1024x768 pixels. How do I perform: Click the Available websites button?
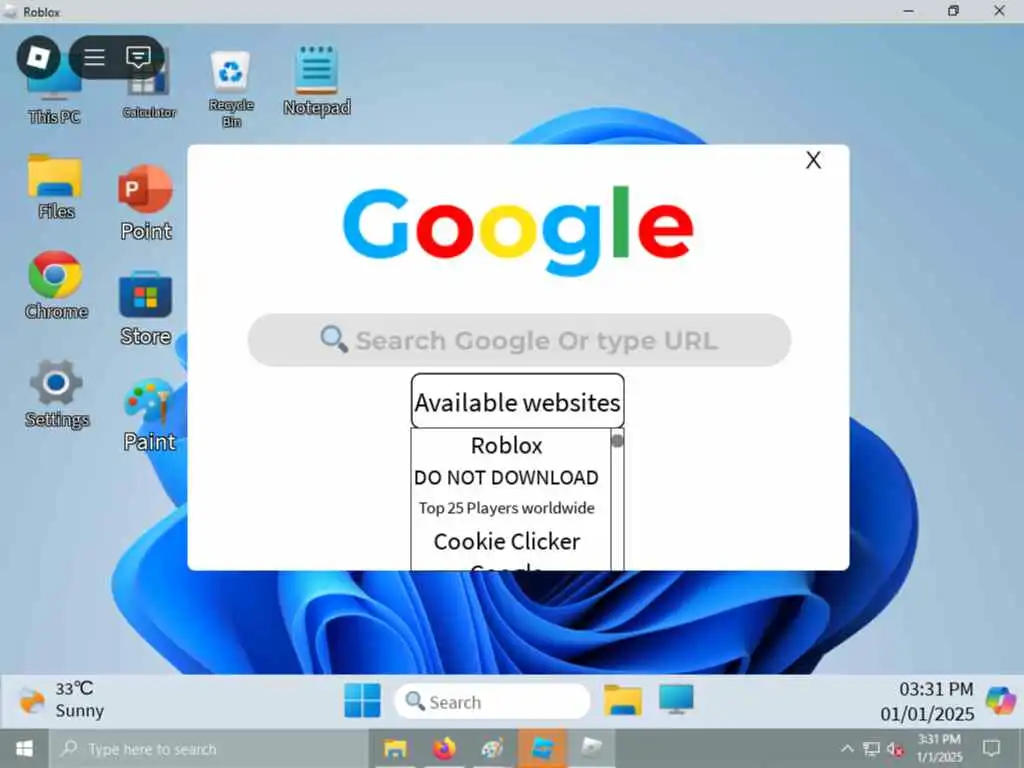[x=517, y=401]
